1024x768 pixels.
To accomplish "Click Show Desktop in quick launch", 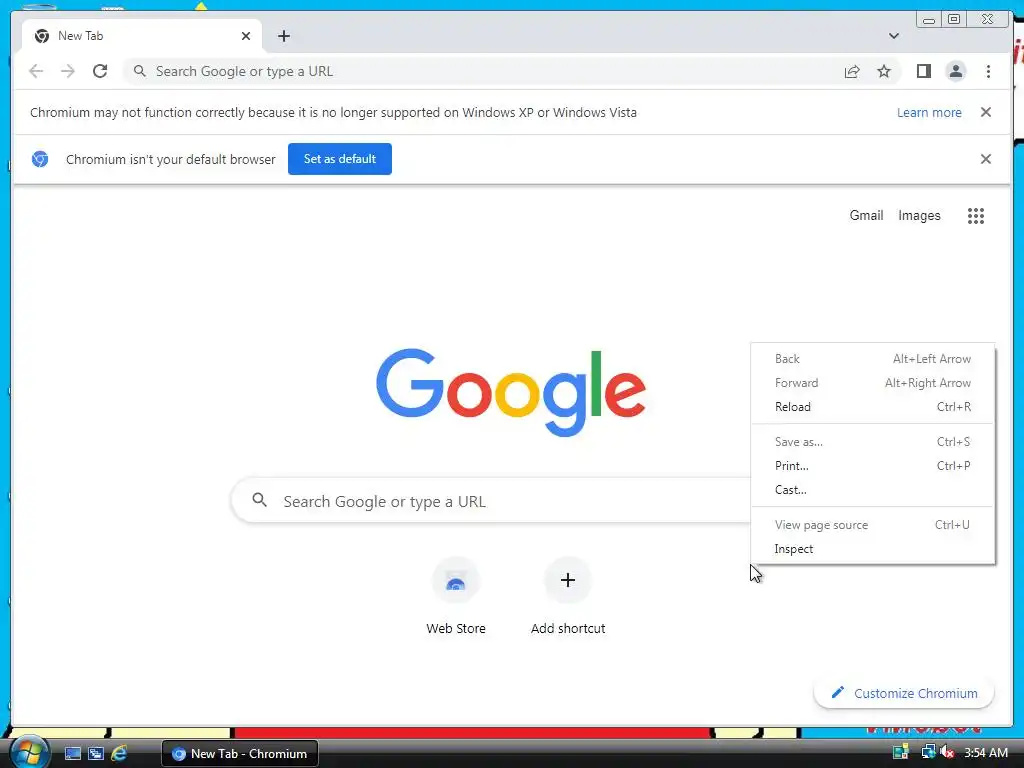I will (72, 754).
